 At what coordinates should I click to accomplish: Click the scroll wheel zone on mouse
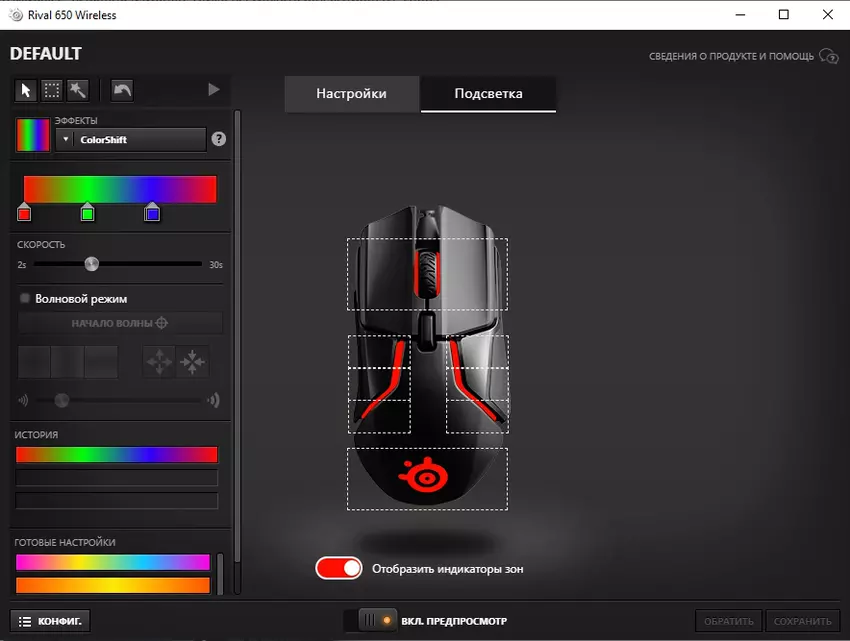427,272
